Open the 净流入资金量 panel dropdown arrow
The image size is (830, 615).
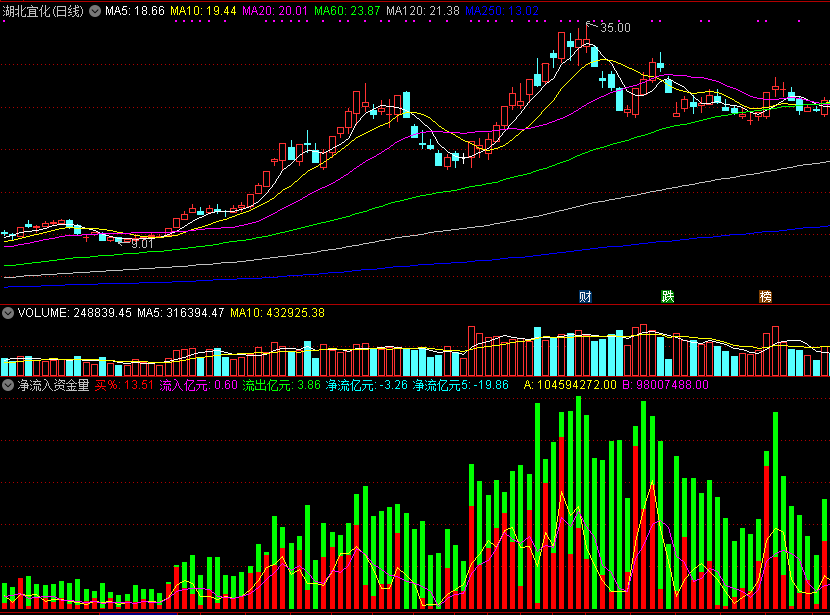[x=8, y=385]
